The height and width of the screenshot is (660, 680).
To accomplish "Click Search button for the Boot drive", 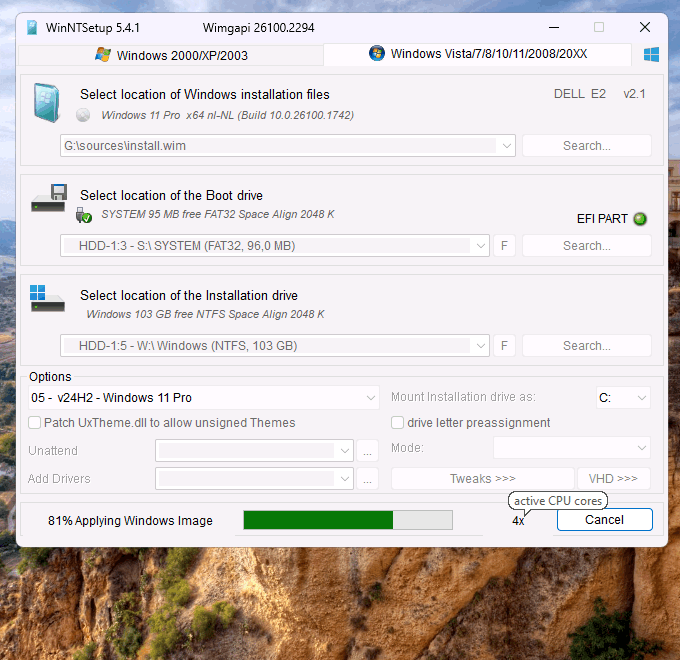I will click(586, 246).
